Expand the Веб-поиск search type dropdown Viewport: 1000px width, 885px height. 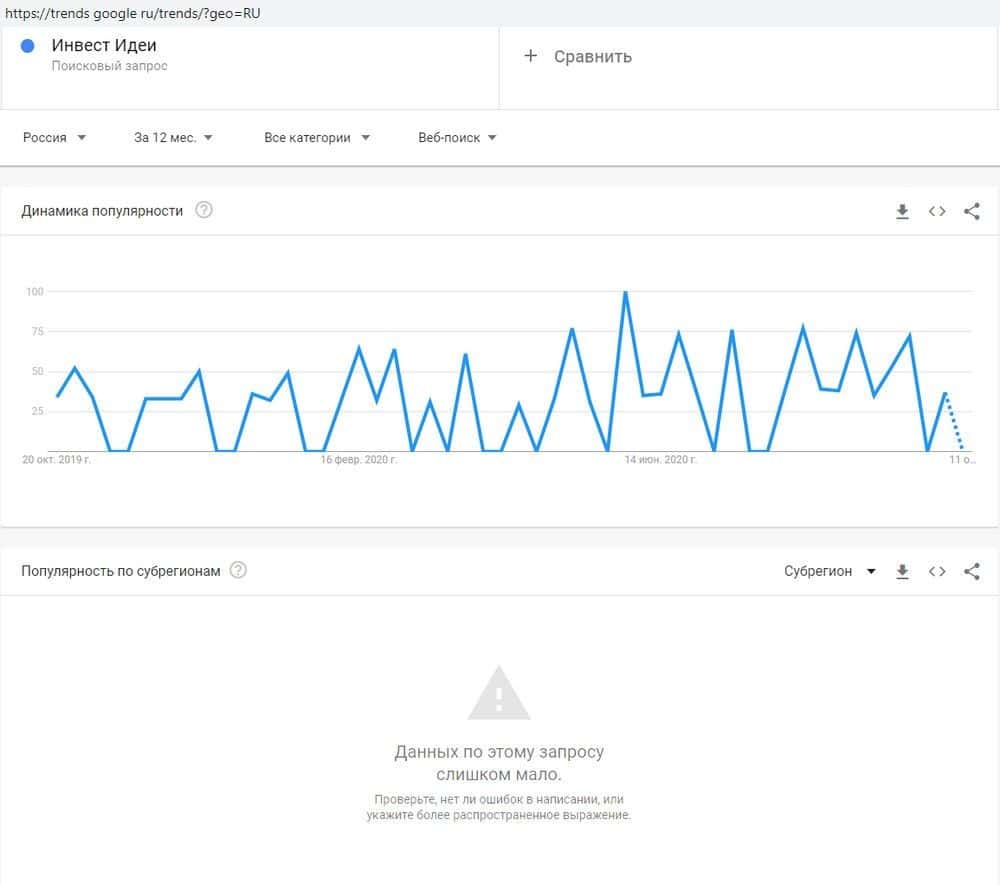457,138
